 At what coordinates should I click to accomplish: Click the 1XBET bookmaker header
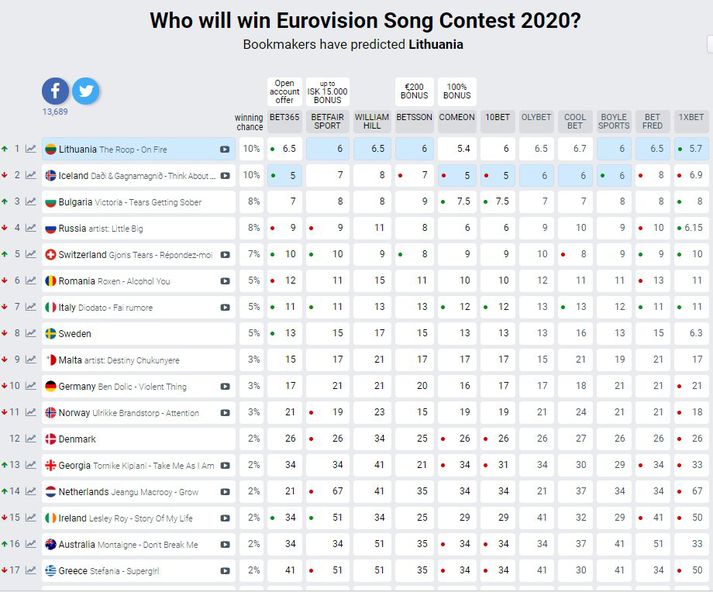(x=691, y=118)
